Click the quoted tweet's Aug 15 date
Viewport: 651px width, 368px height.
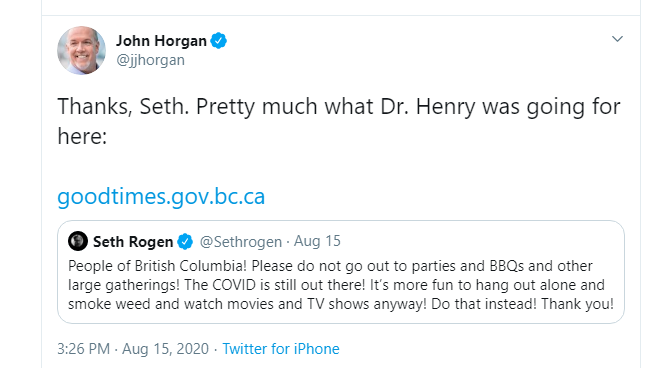point(317,241)
